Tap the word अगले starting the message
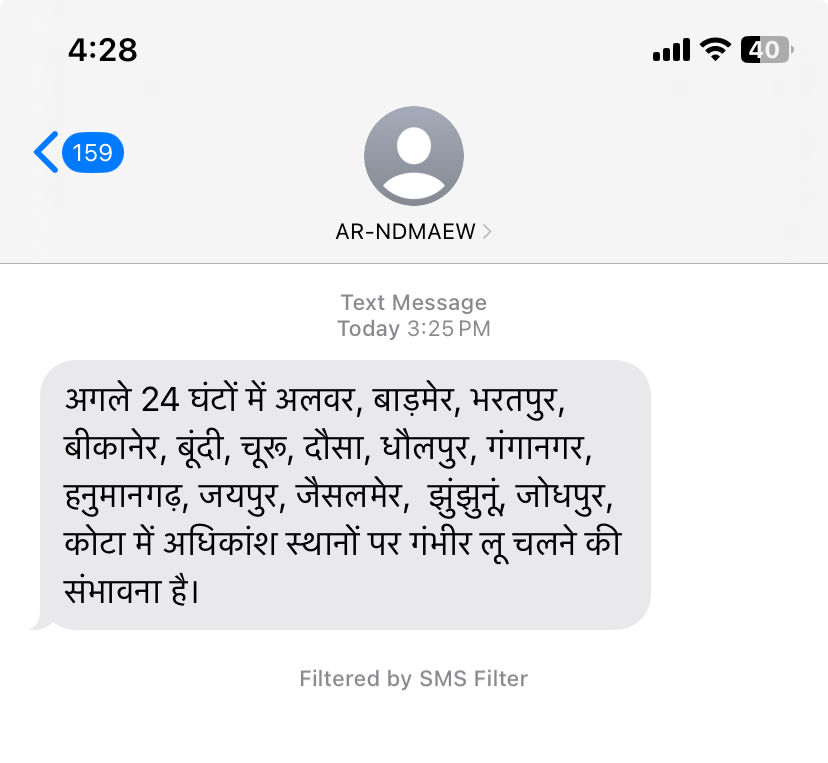Screen dimensions: 828x763 pyautogui.click(x=97, y=399)
